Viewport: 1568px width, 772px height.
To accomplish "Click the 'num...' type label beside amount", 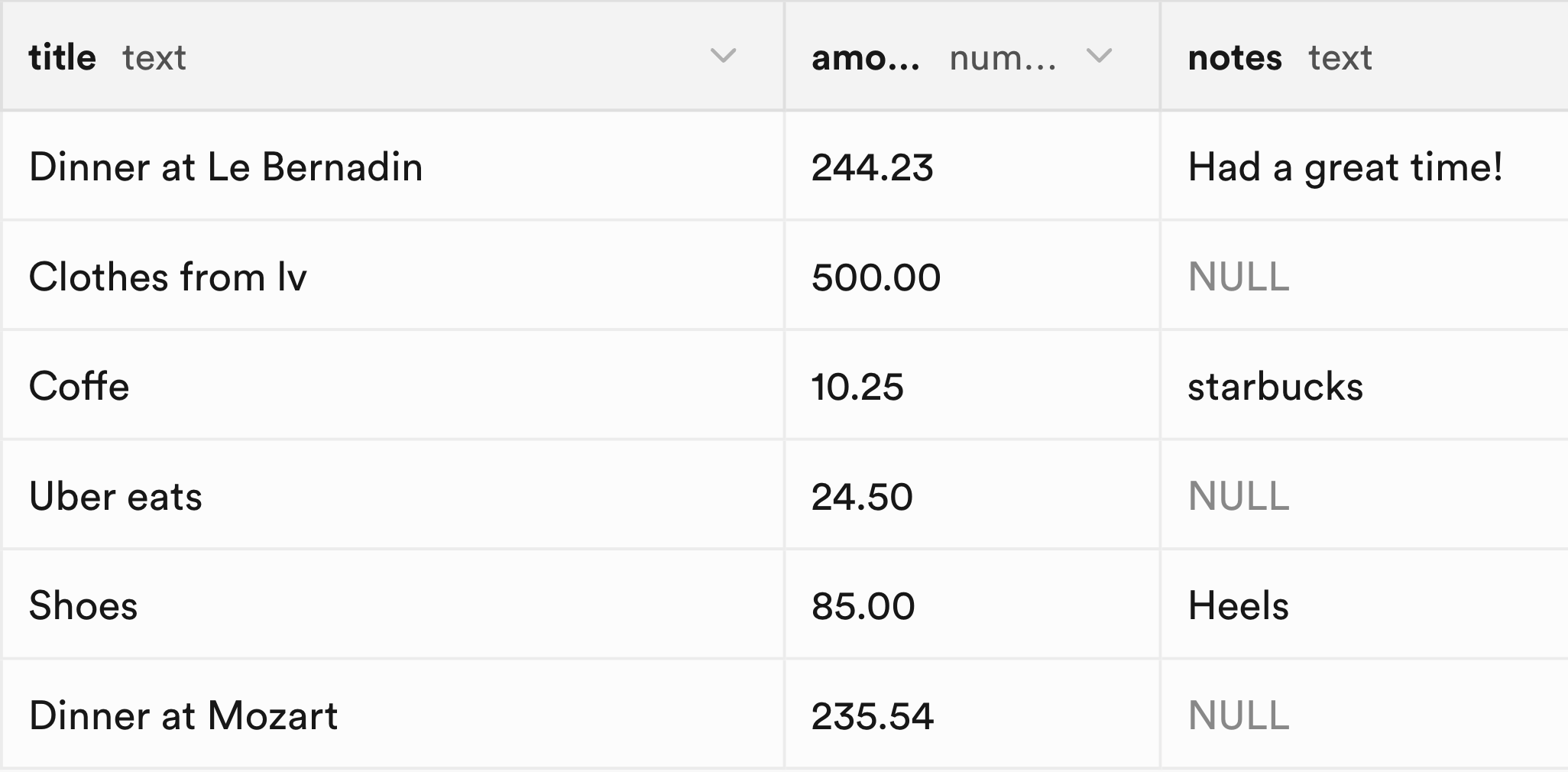I will (1003, 59).
